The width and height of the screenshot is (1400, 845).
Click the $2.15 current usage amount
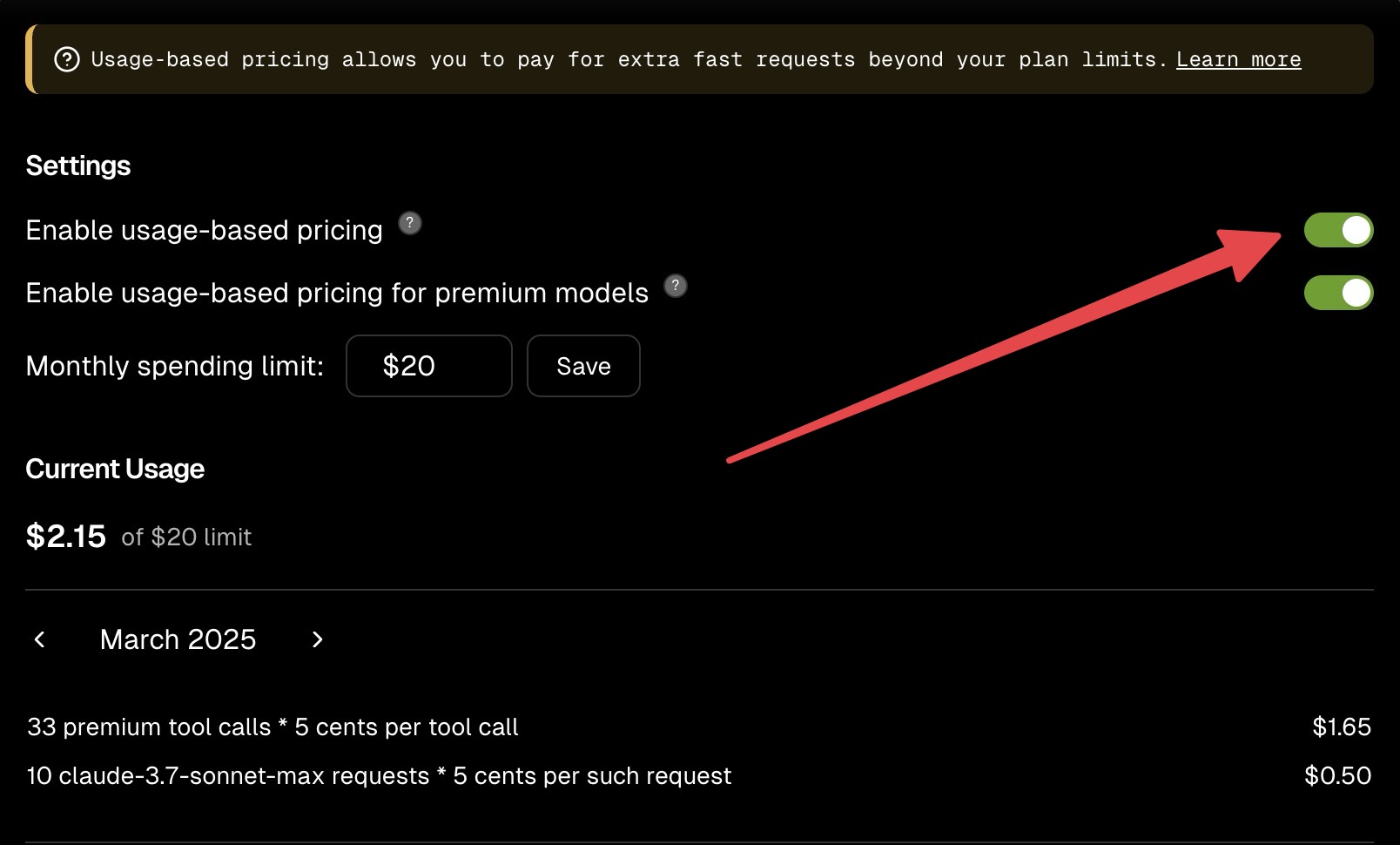pos(66,537)
